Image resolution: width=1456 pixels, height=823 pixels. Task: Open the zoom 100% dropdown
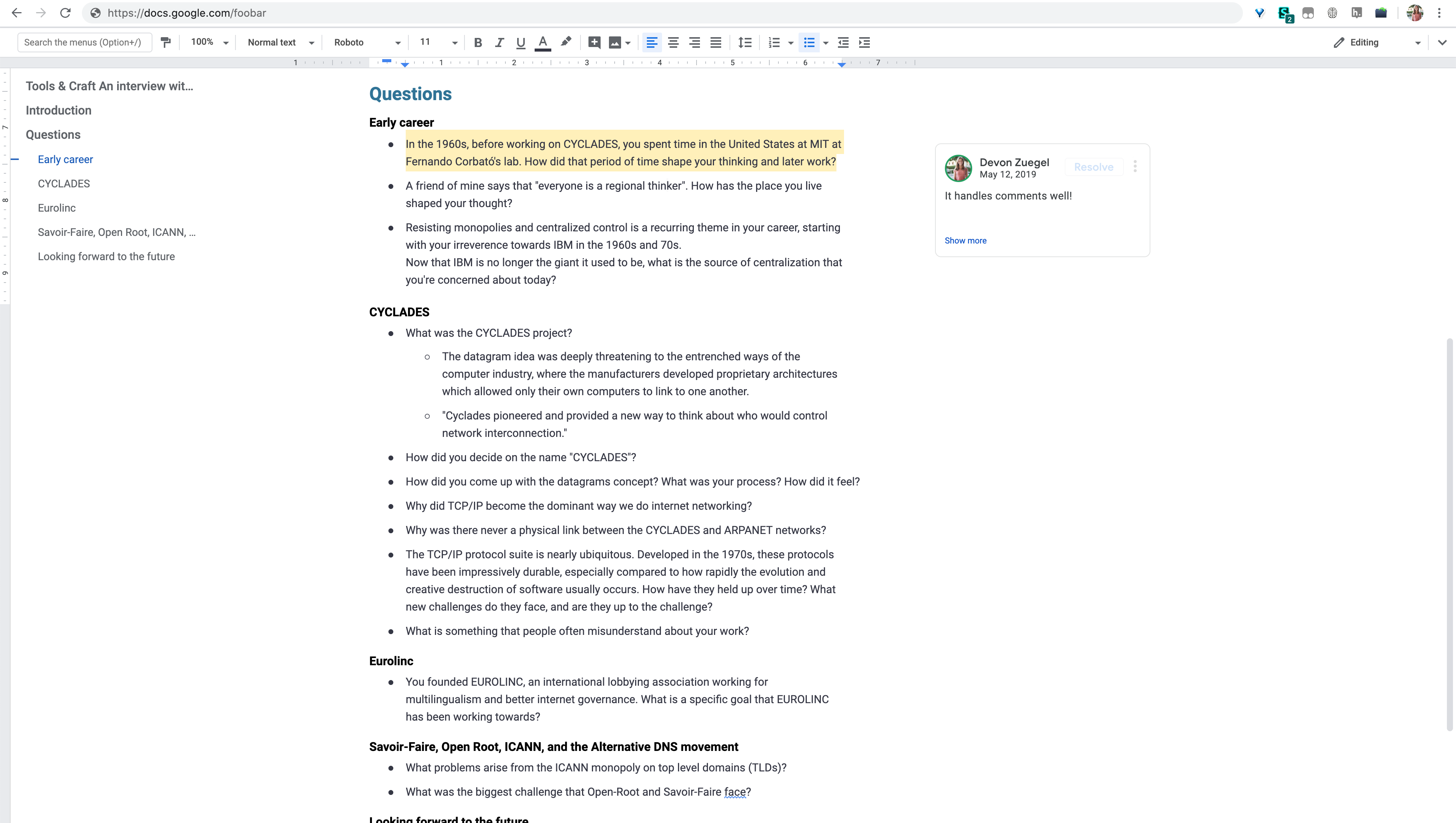(209, 42)
